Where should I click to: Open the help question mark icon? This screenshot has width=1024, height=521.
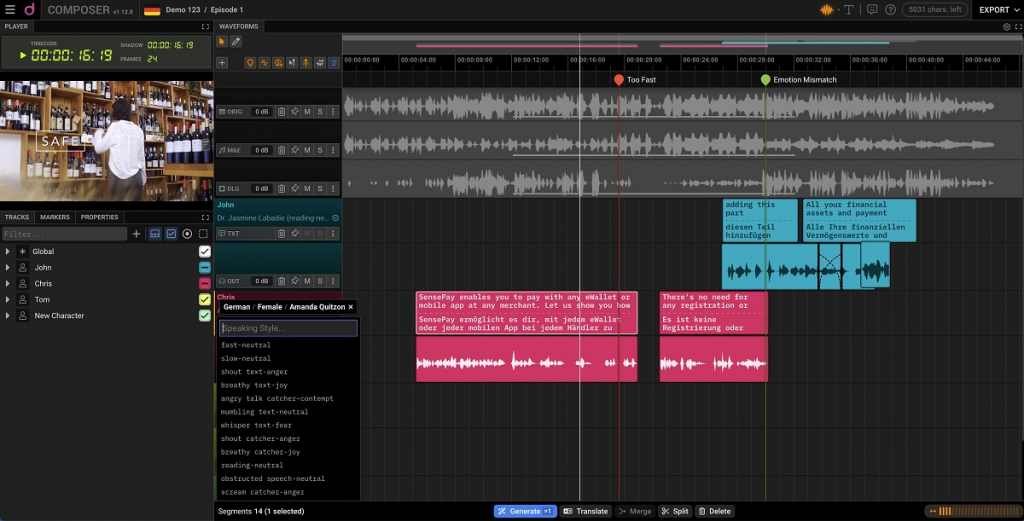(890, 10)
